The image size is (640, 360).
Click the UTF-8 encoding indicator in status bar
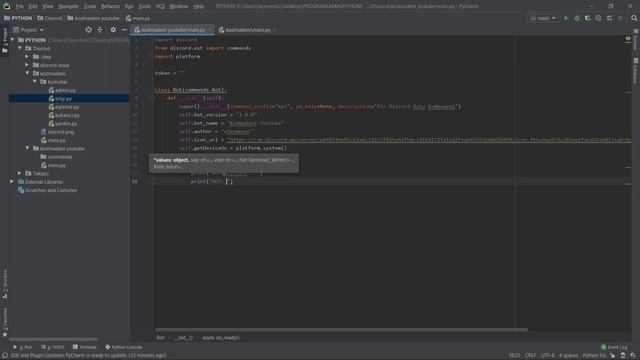point(547,356)
